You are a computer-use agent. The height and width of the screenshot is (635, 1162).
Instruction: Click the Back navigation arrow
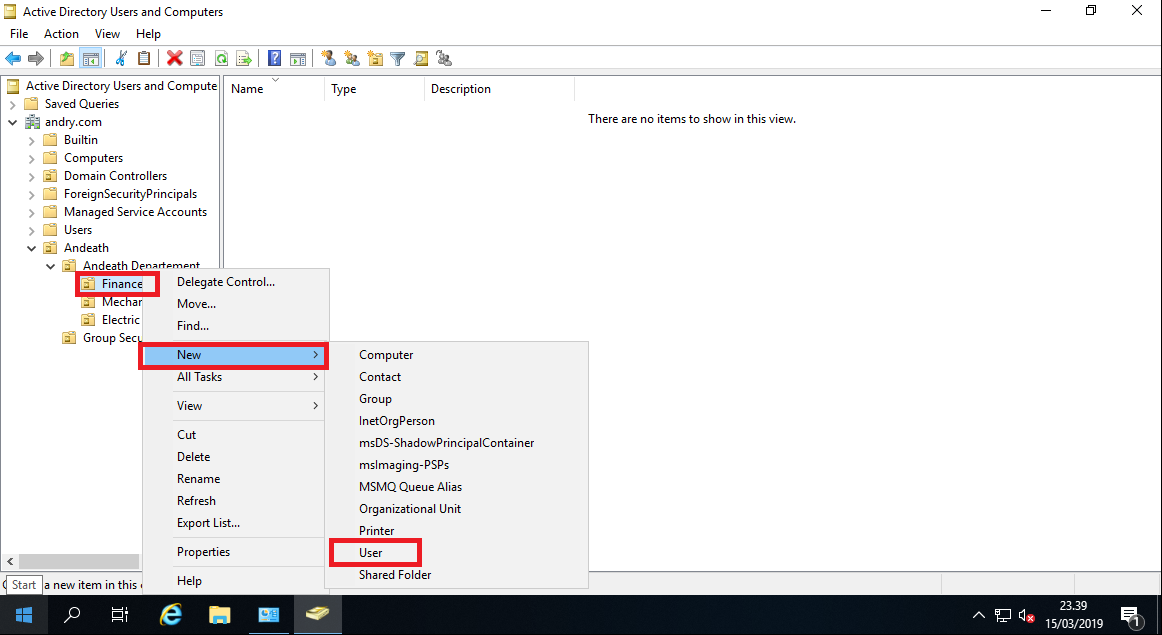click(13, 58)
